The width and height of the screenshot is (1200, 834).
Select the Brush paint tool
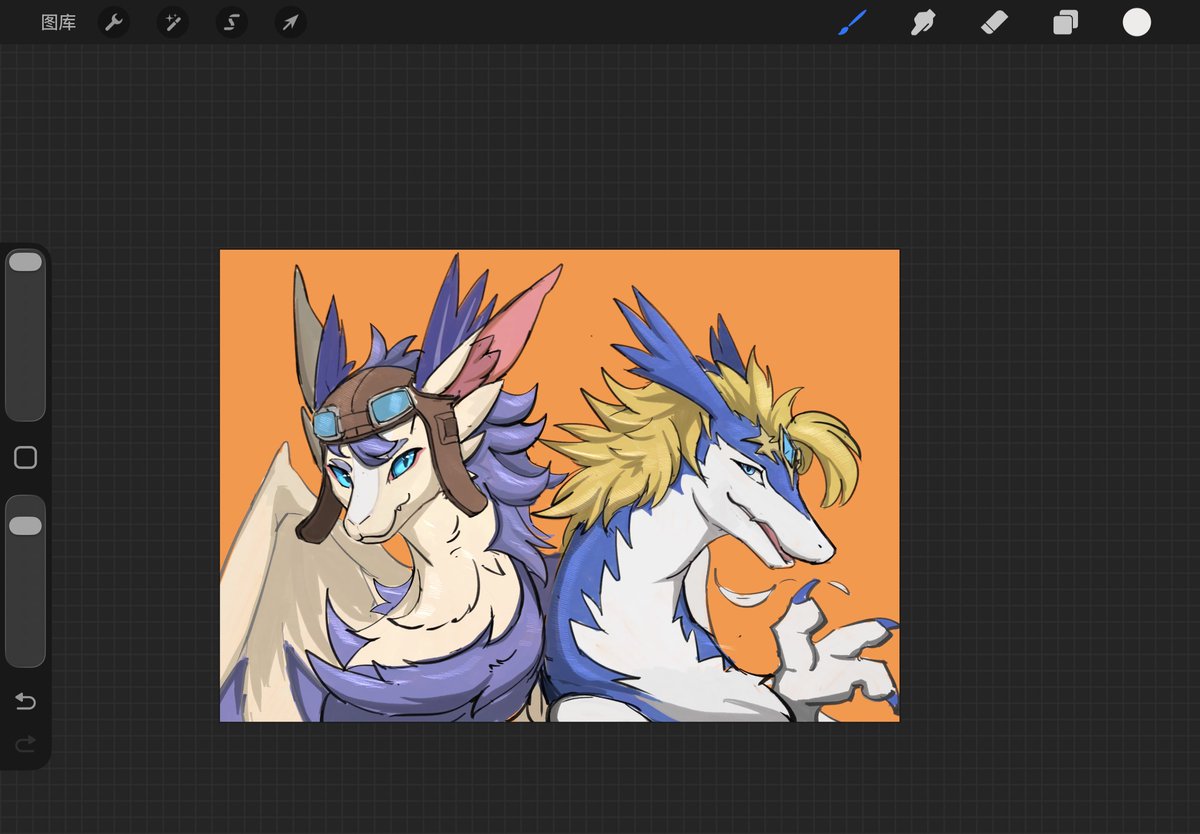(x=852, y=22)
